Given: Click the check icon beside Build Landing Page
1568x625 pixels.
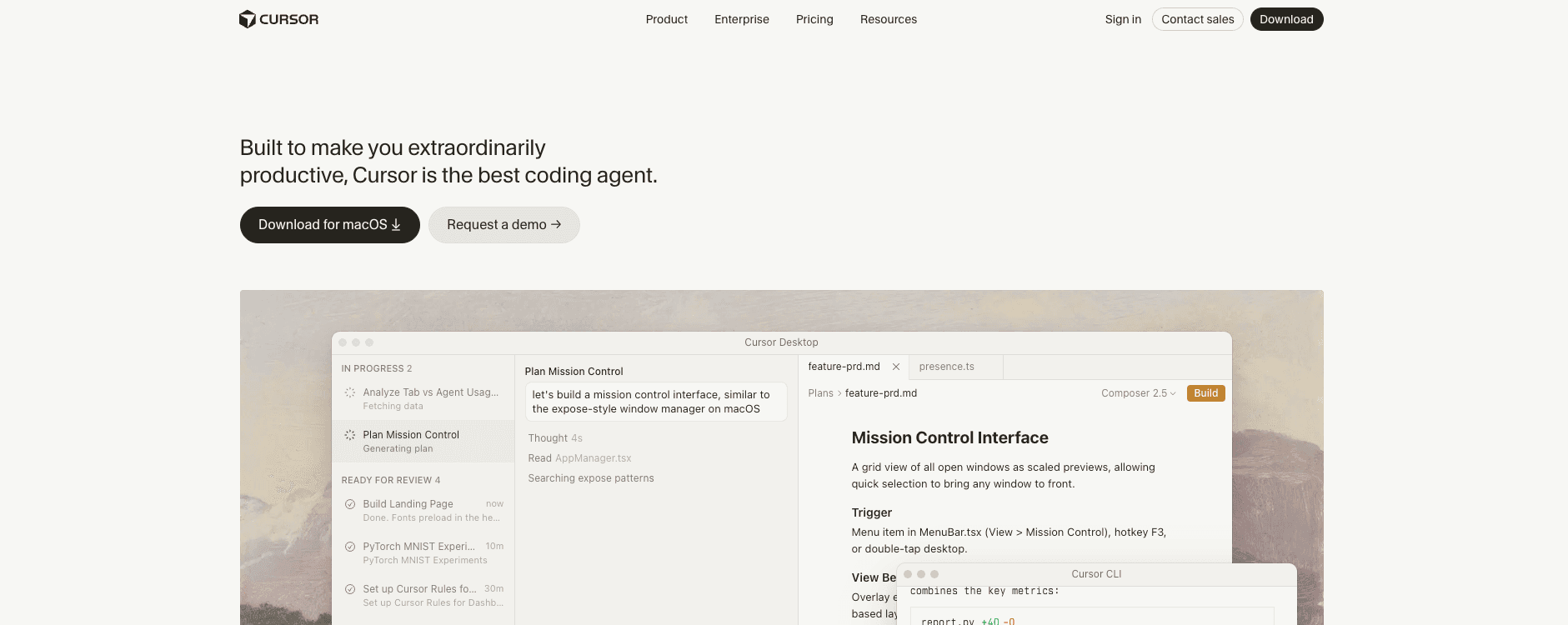Looking at the screenshot, I should coord(350,504).
